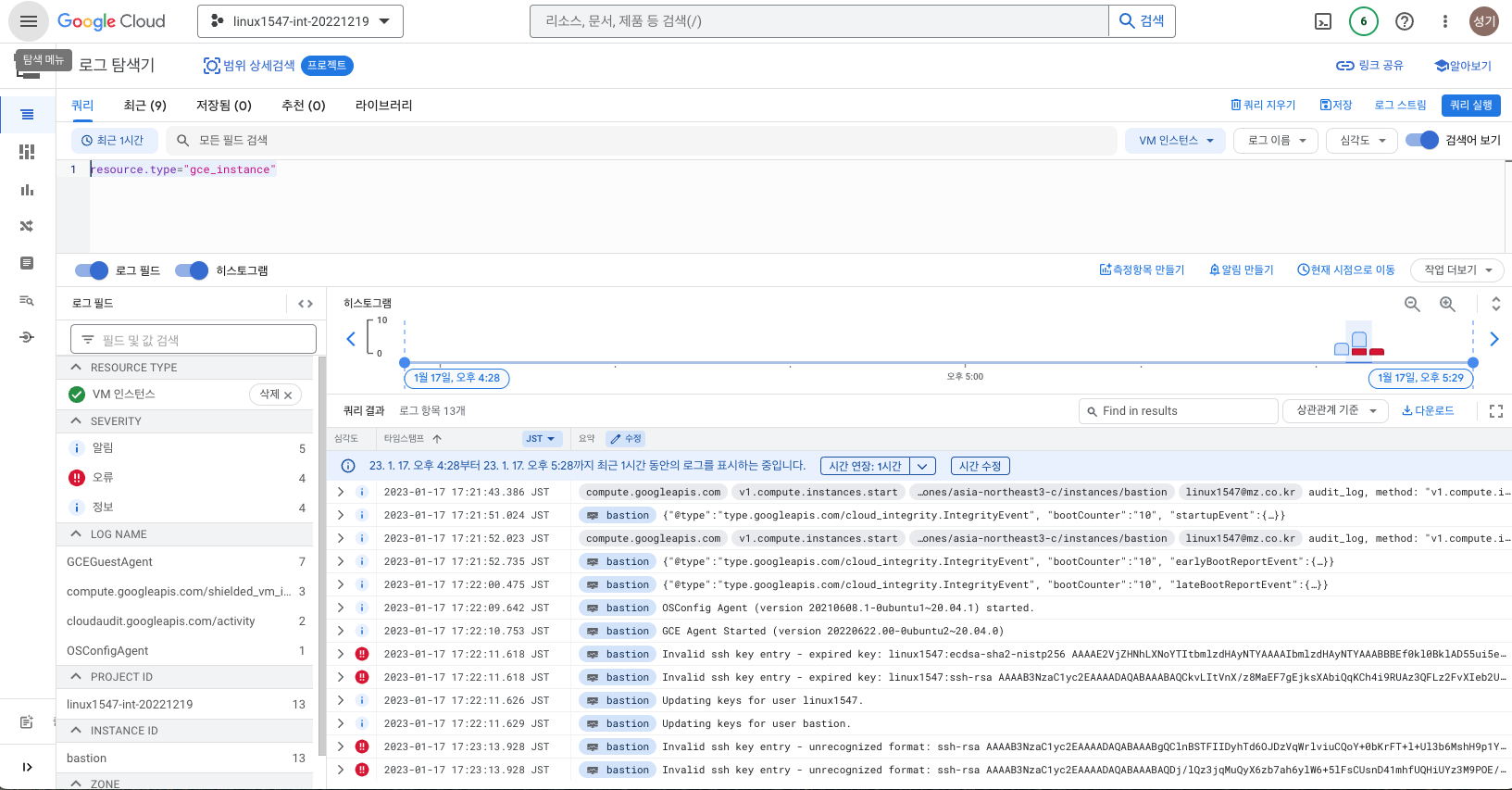The width and height of the screenshot is (1512, 790).
Task: Open the dashboard sidebar icon
Action: (28, 152)
